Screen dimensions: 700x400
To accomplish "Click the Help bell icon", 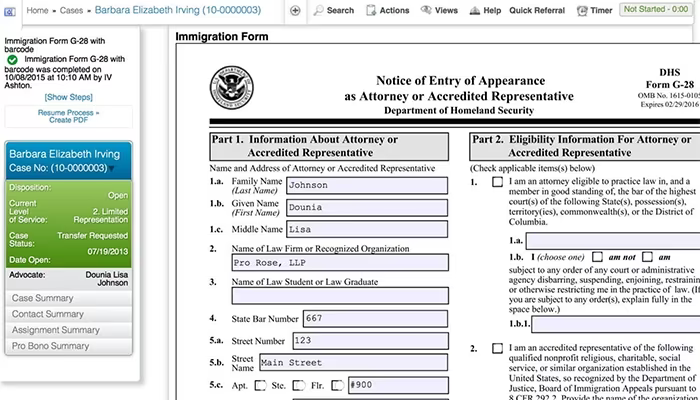I will tap(475, 11).
